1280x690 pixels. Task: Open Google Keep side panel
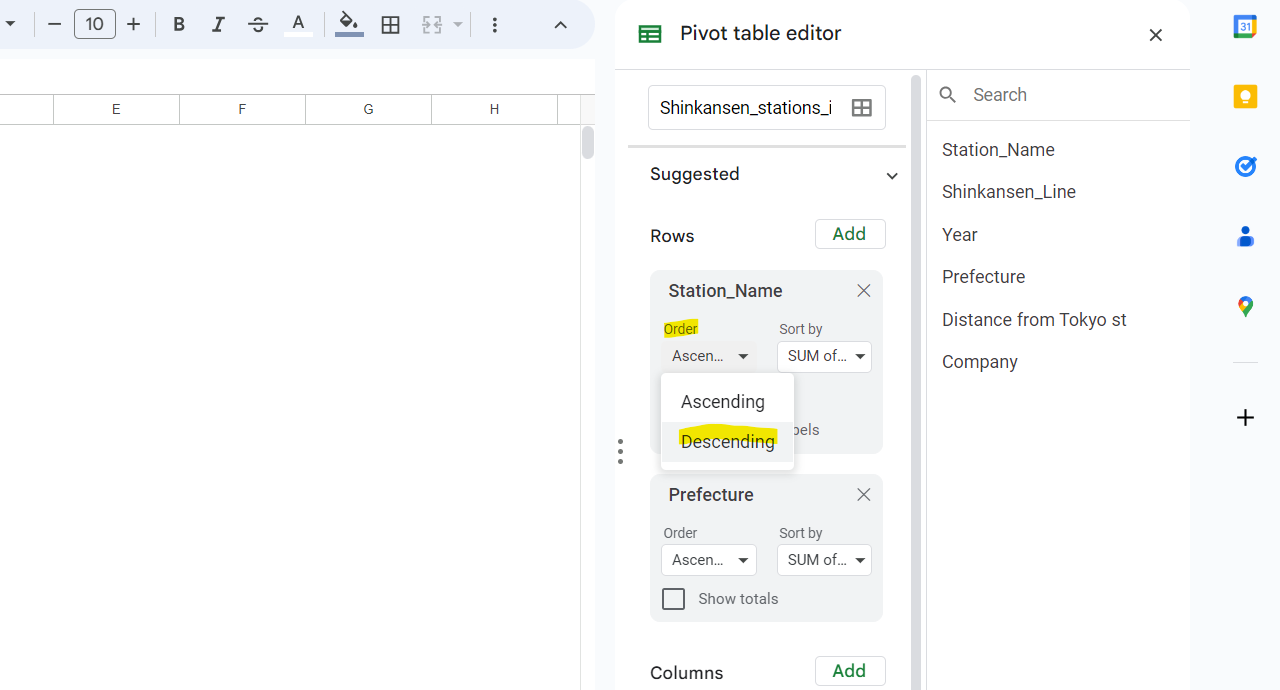pos(1245,96)
